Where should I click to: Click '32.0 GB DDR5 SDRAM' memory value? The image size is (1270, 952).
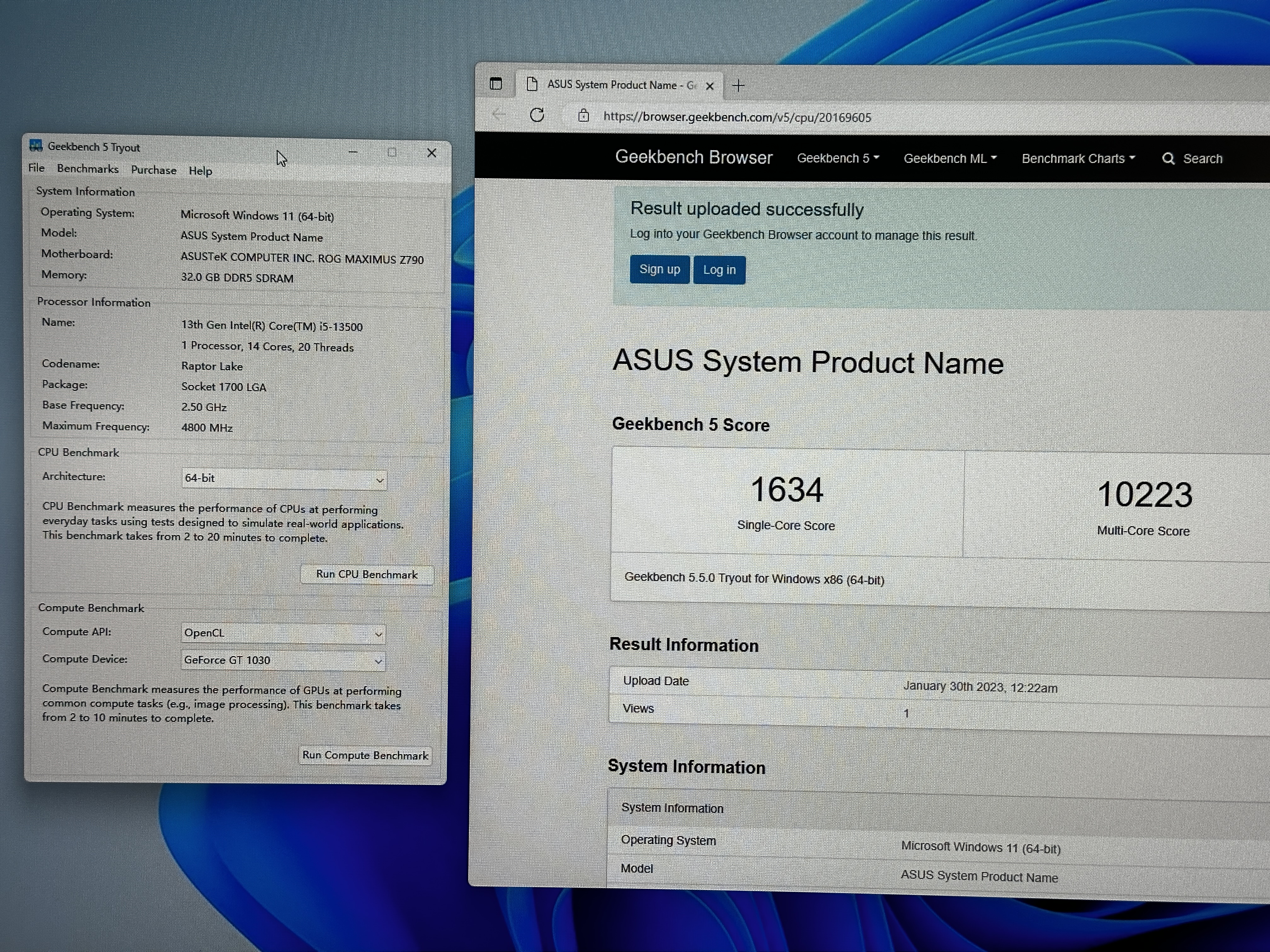click(237, 278)
